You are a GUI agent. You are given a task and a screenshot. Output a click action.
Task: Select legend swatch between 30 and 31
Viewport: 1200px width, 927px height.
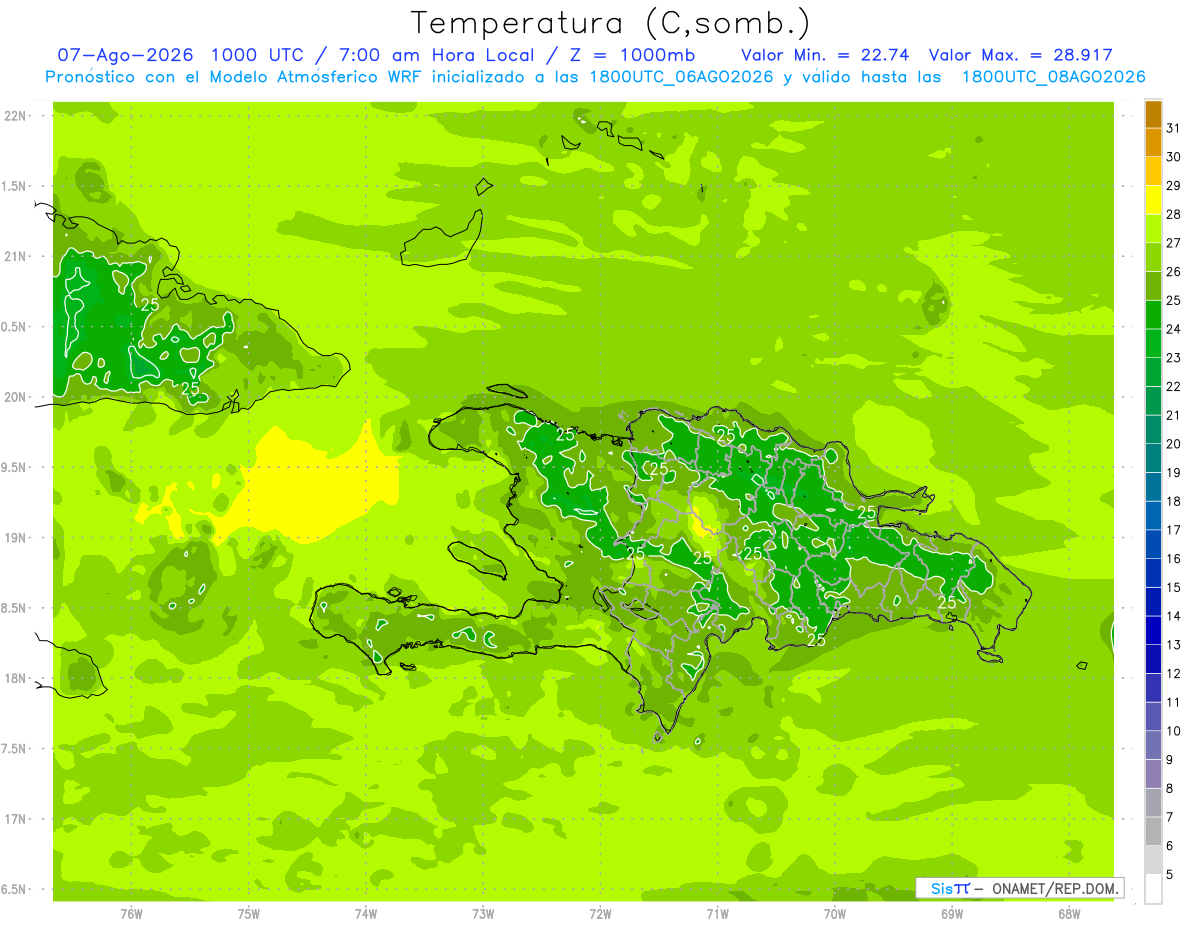[1153, 143]
